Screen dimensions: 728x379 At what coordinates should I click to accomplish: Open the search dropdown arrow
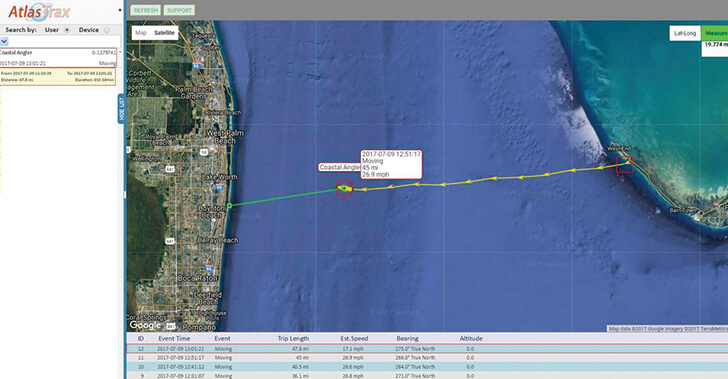pyautogui.click(x=4, y=41)
